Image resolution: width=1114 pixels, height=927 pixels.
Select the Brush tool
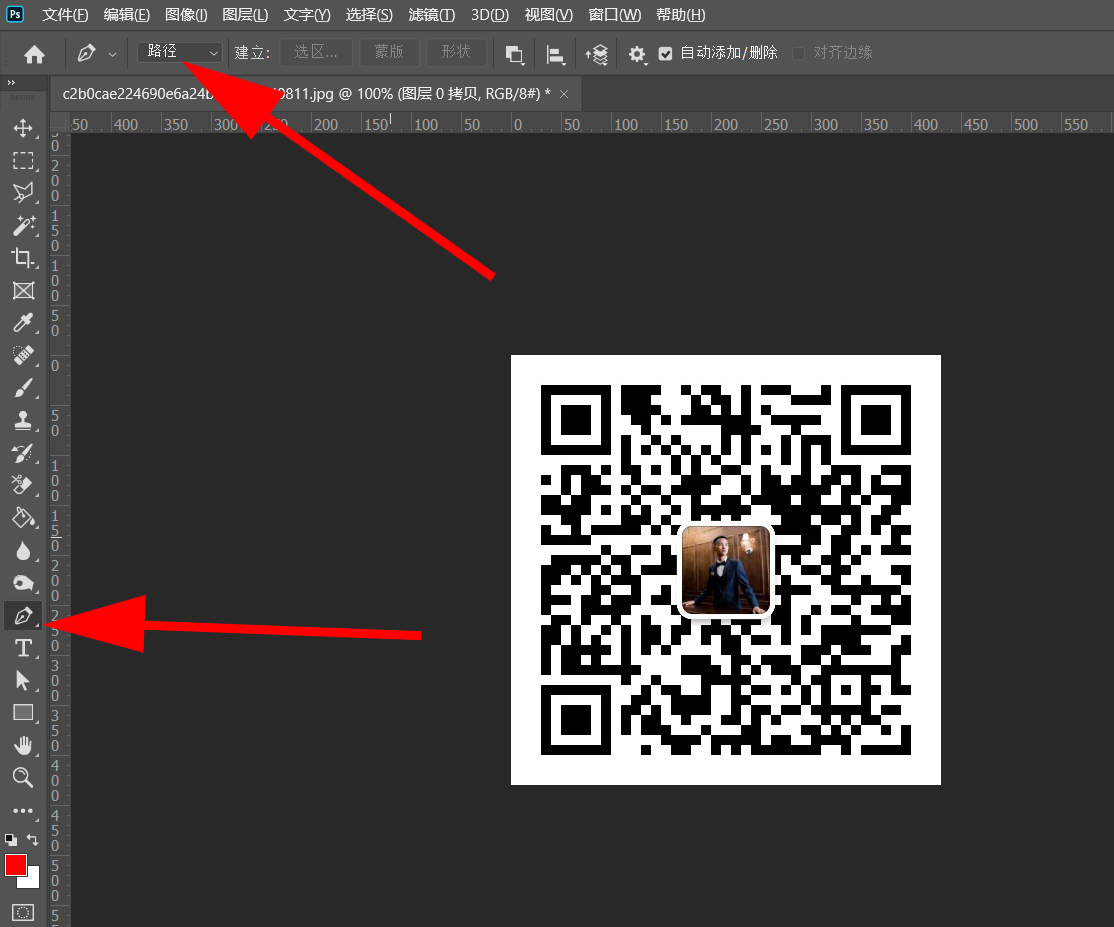(x=22, y=387)
